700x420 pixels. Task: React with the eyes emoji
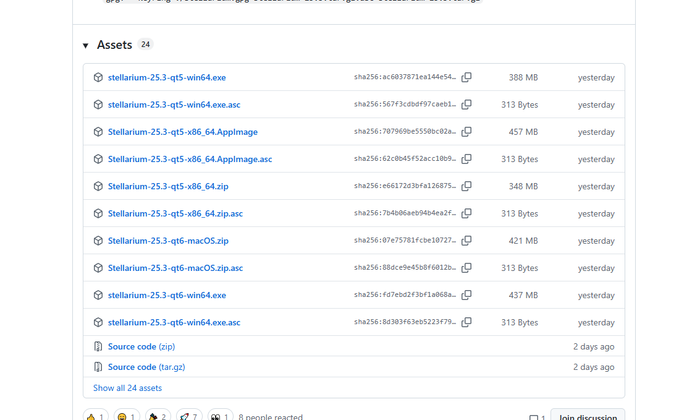(x=220, y=416)
